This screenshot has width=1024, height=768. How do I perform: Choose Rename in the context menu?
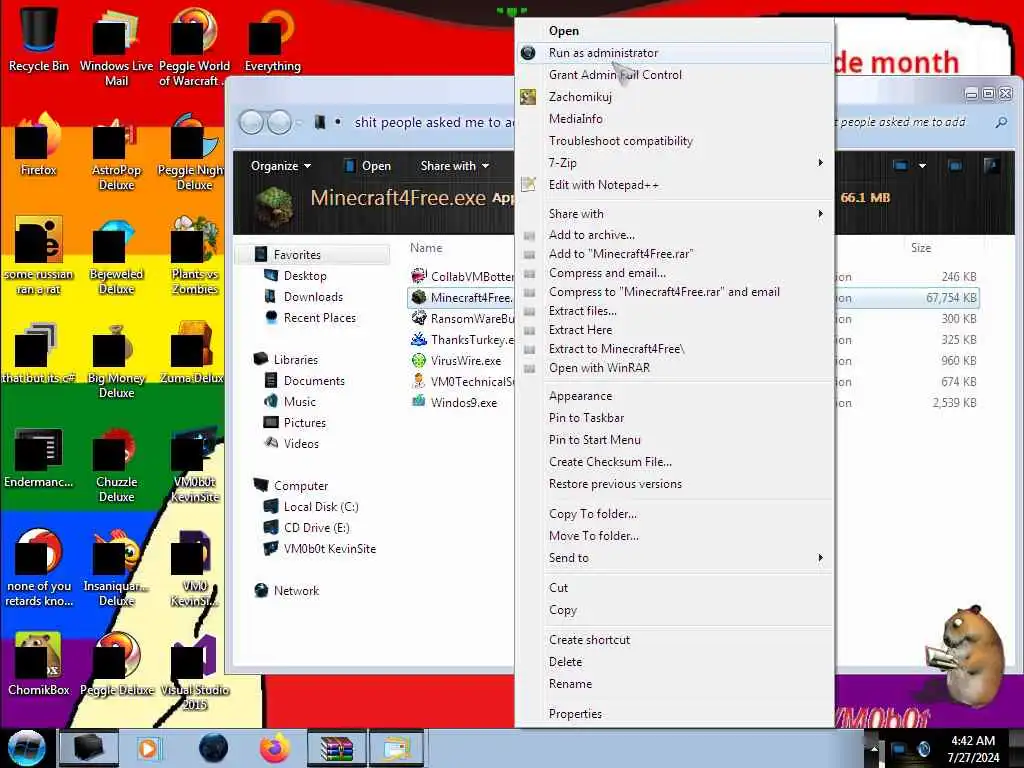pyautogui.click(x=675, y=684)
